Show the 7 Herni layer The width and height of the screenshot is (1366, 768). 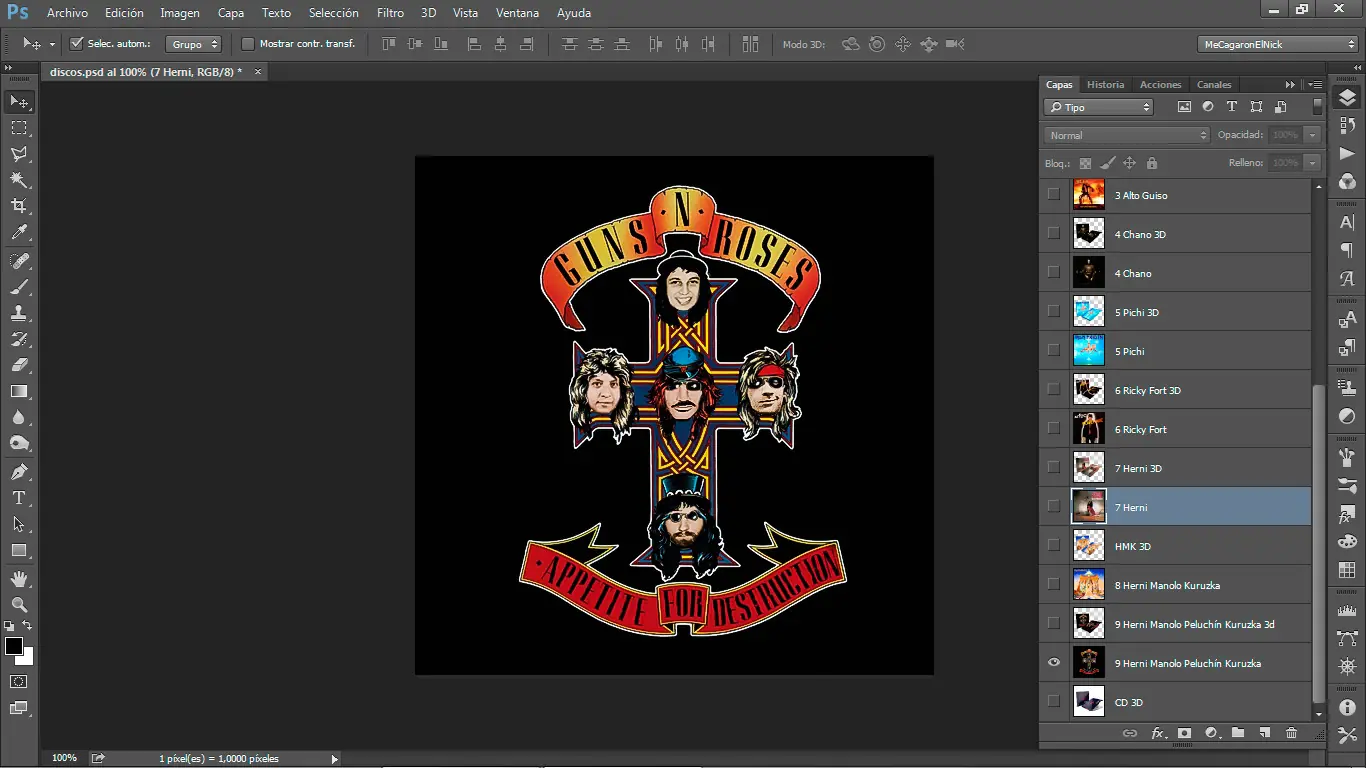pos(1054,506)
